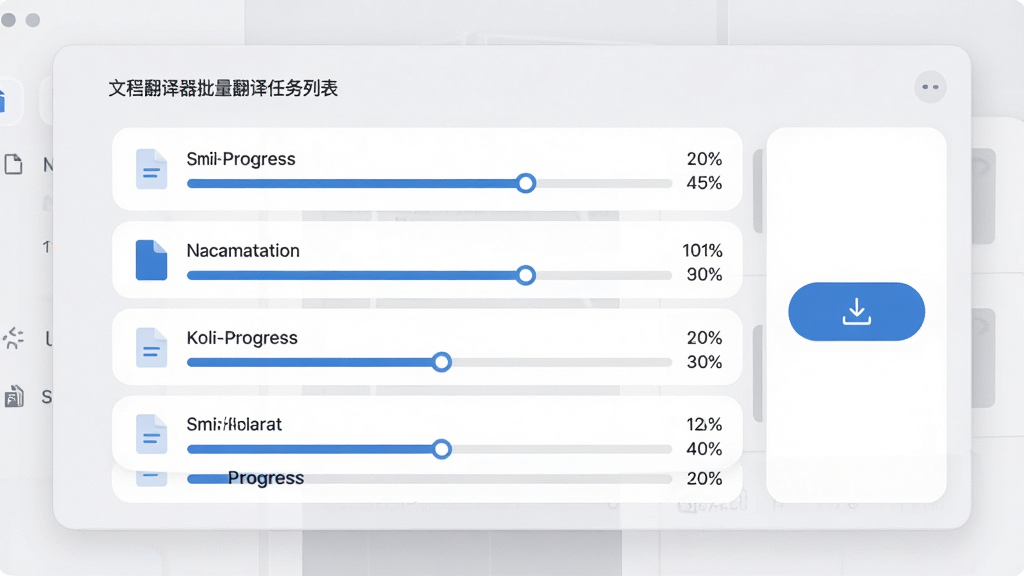Click the Smi-Holarat document icon
1024x576 pixels.
pos(151,434)
